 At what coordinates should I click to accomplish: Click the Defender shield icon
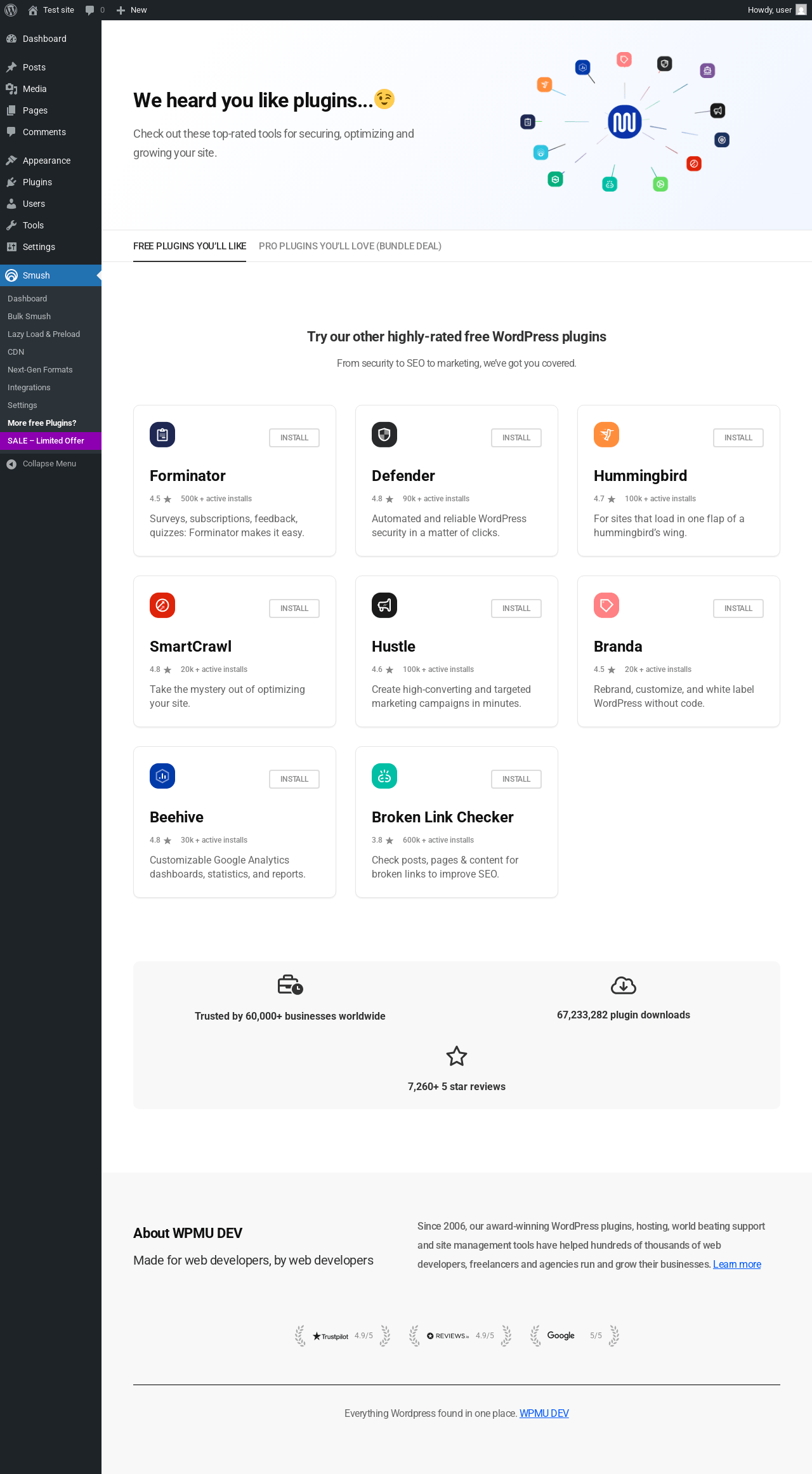(384, 435)
